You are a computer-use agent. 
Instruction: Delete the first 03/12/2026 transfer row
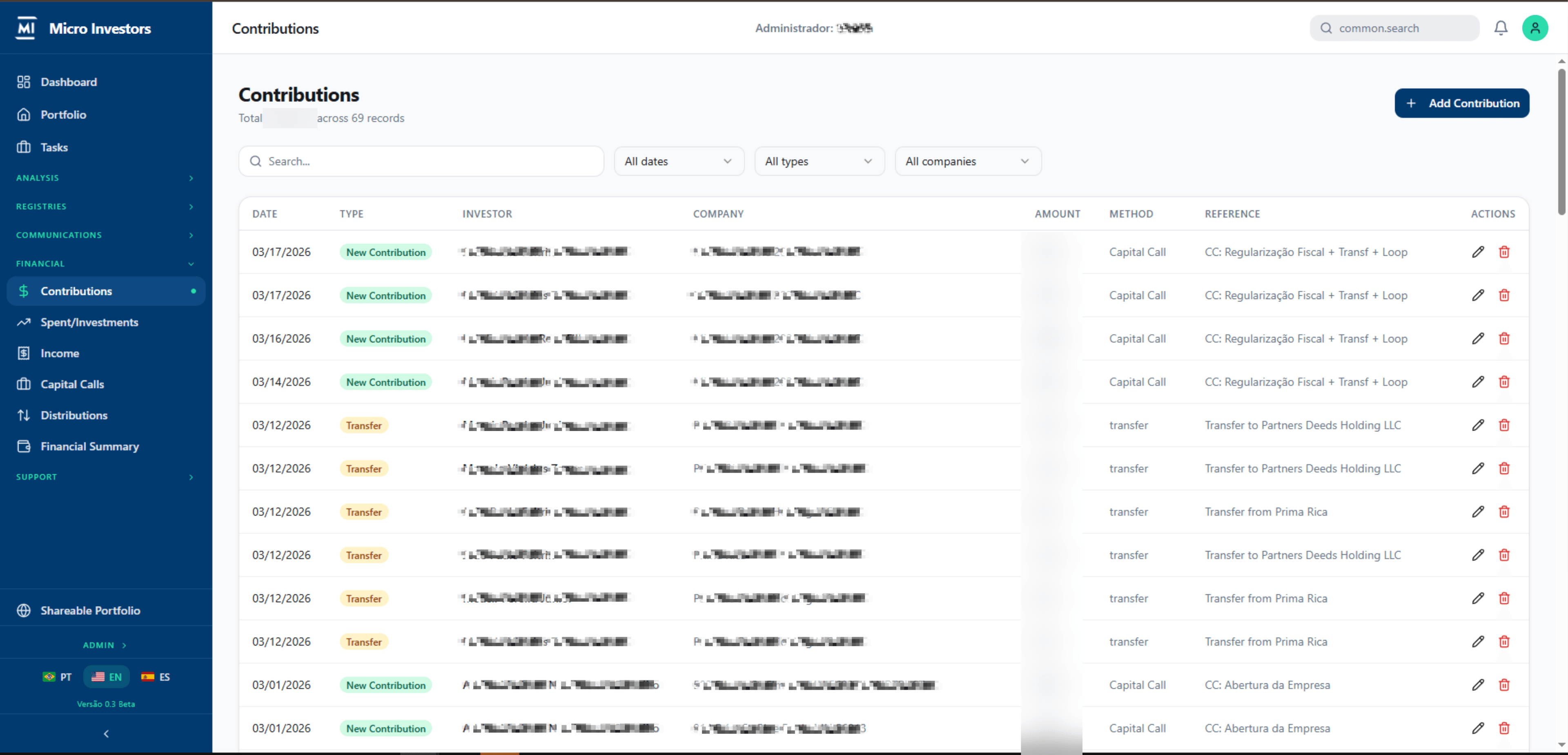coord(1503,425)
